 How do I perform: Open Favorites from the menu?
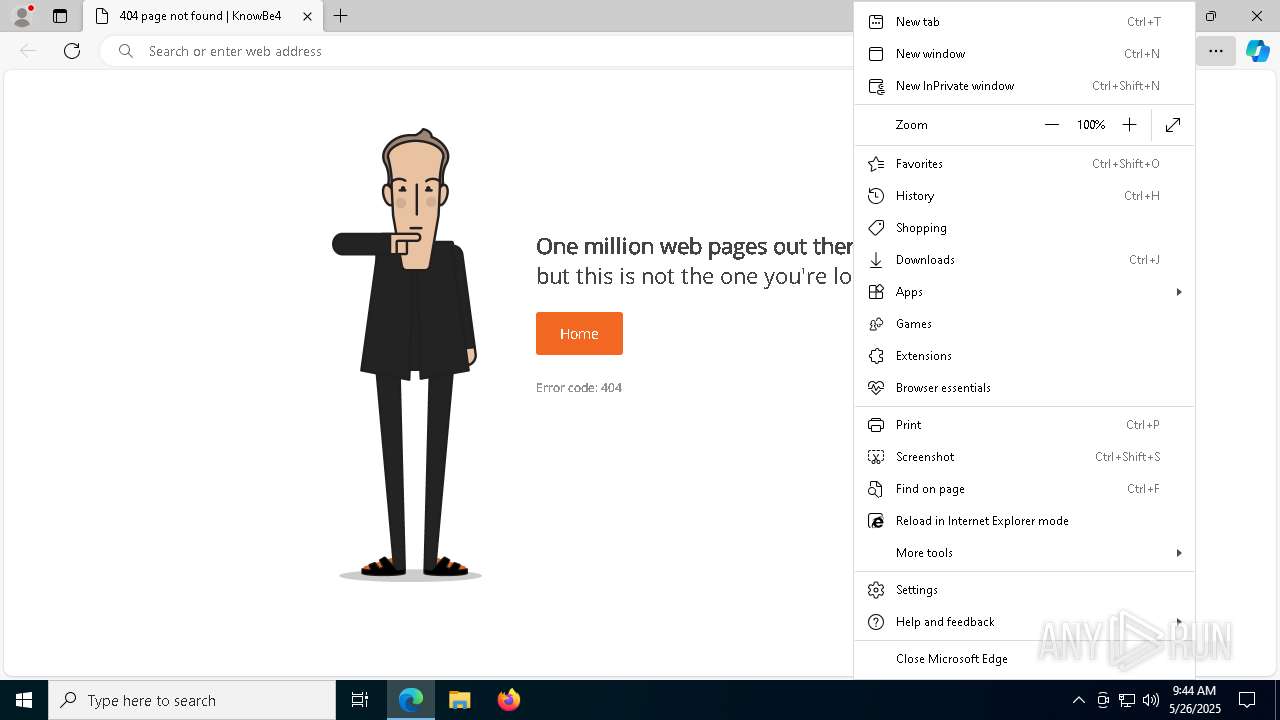[1024, 164]
